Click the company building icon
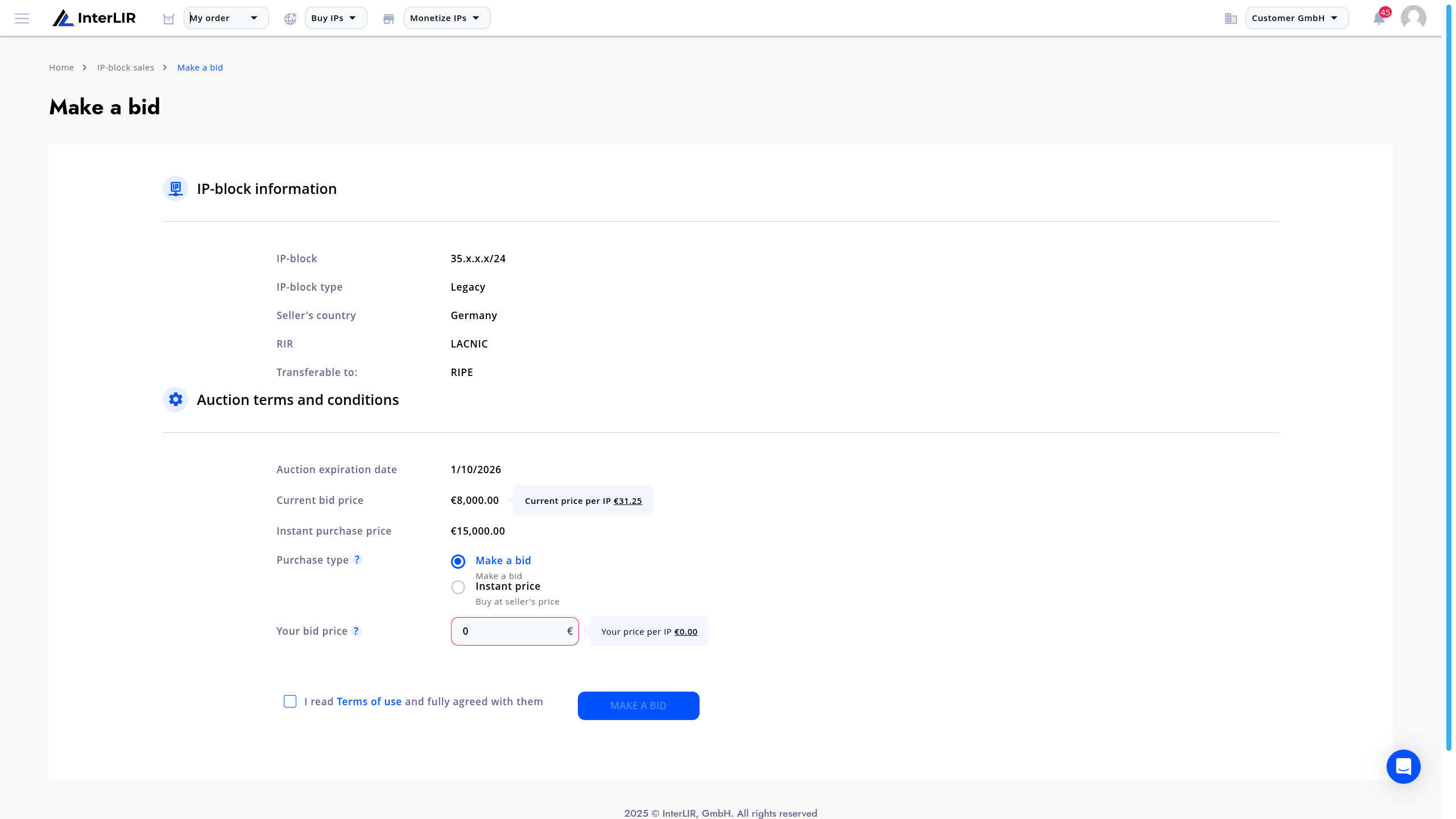This screenshot has height=819, width=1456. (1231, 19)
